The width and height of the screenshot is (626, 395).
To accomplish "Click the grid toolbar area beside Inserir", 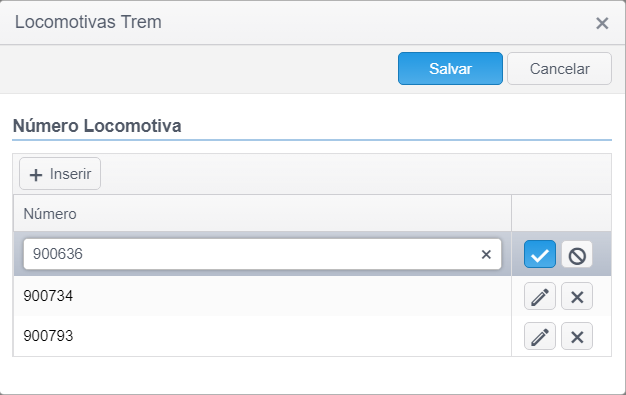I will (355, 174).
